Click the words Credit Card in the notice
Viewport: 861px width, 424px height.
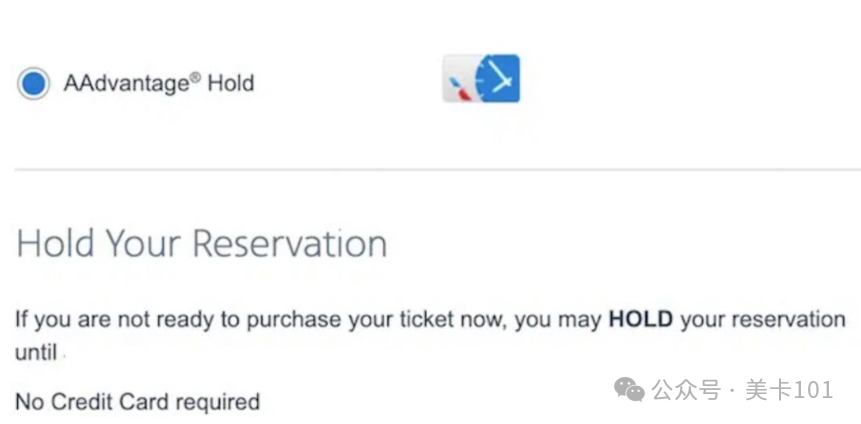point(110,402)
